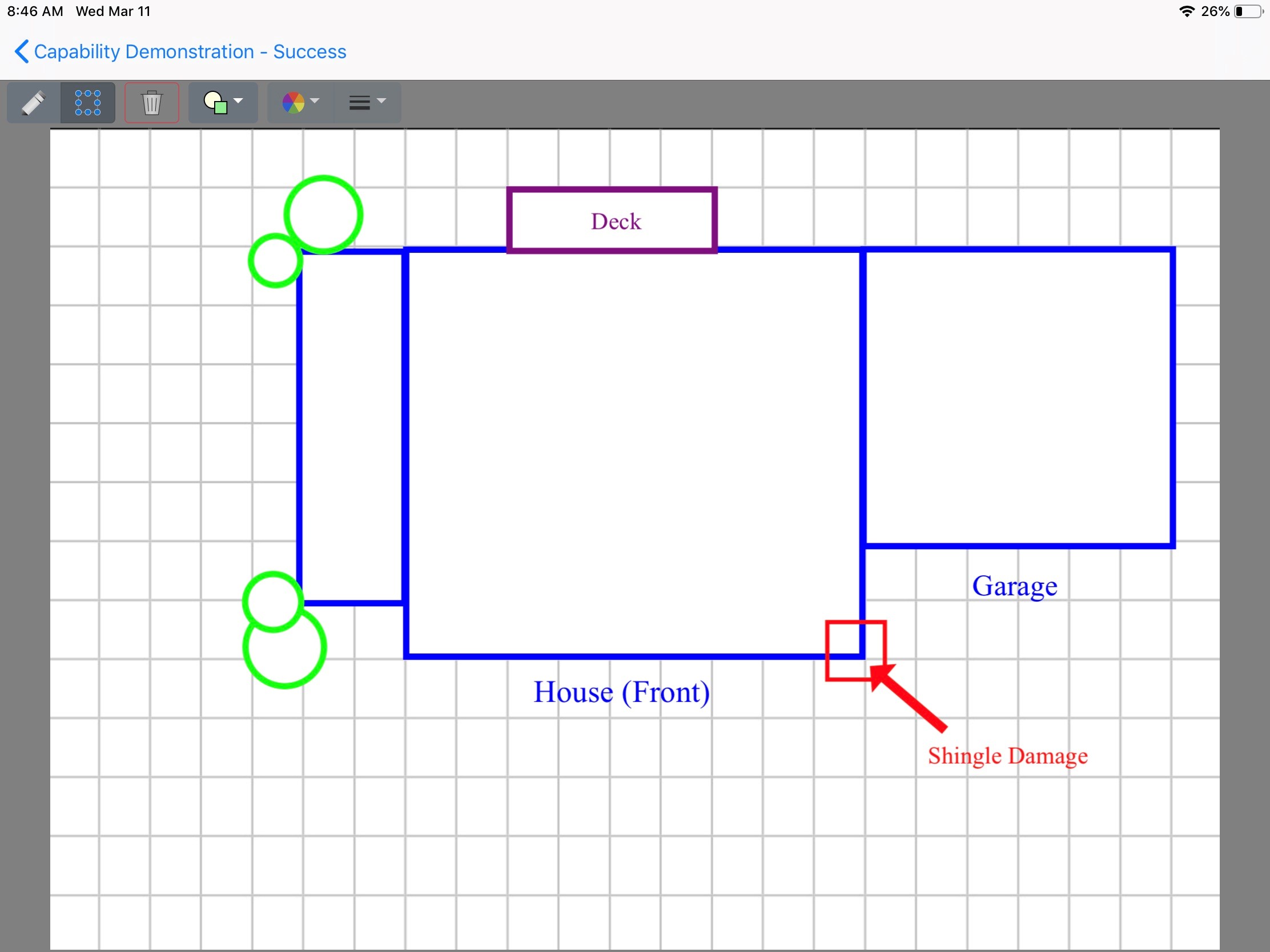This screenshot has height=952, width=1270.
Task: Open the color picker dropdown
Action: click(x=316, y=102)
